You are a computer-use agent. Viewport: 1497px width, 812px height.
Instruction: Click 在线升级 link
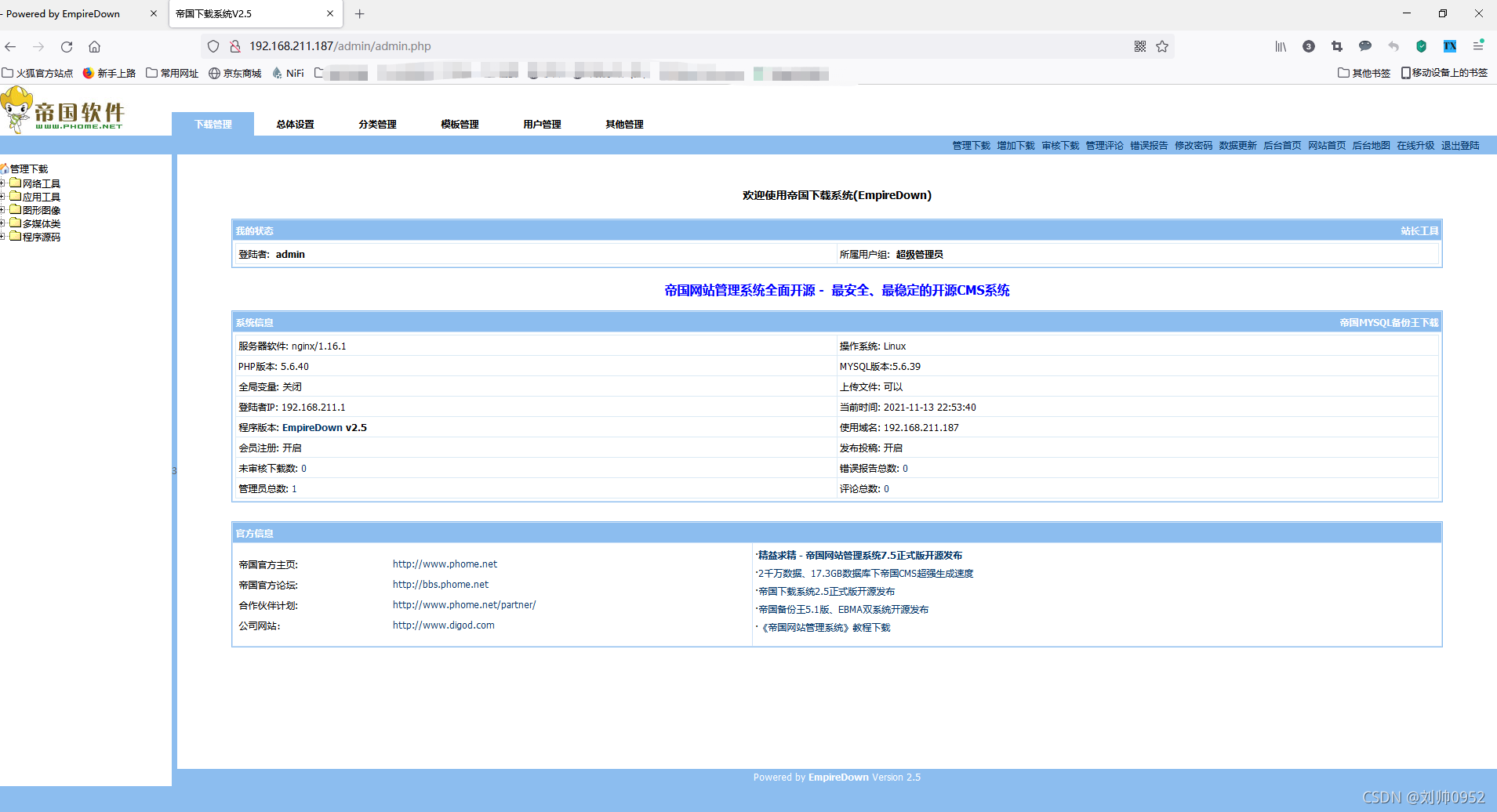pyautogui.click(x=1415, y=146)
